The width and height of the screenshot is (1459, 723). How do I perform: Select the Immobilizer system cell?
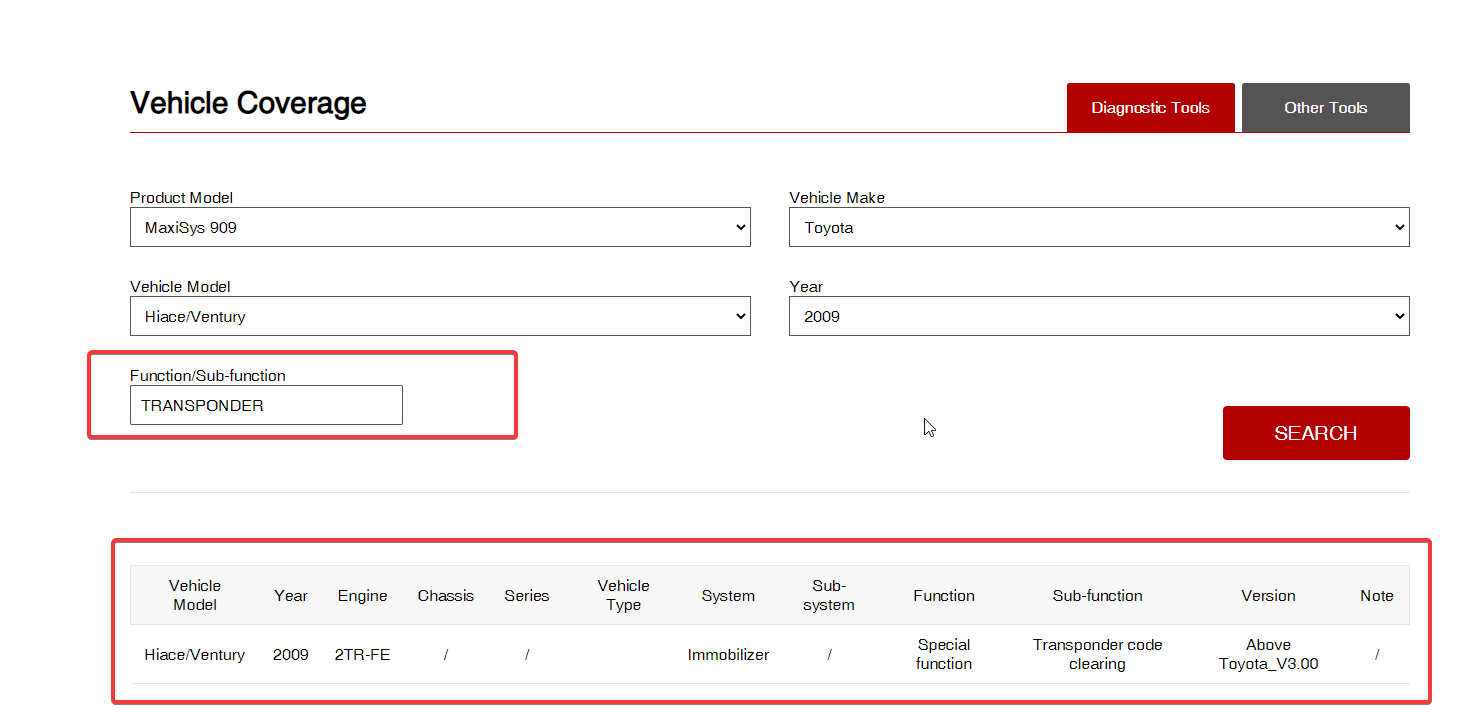coord(728,655)
